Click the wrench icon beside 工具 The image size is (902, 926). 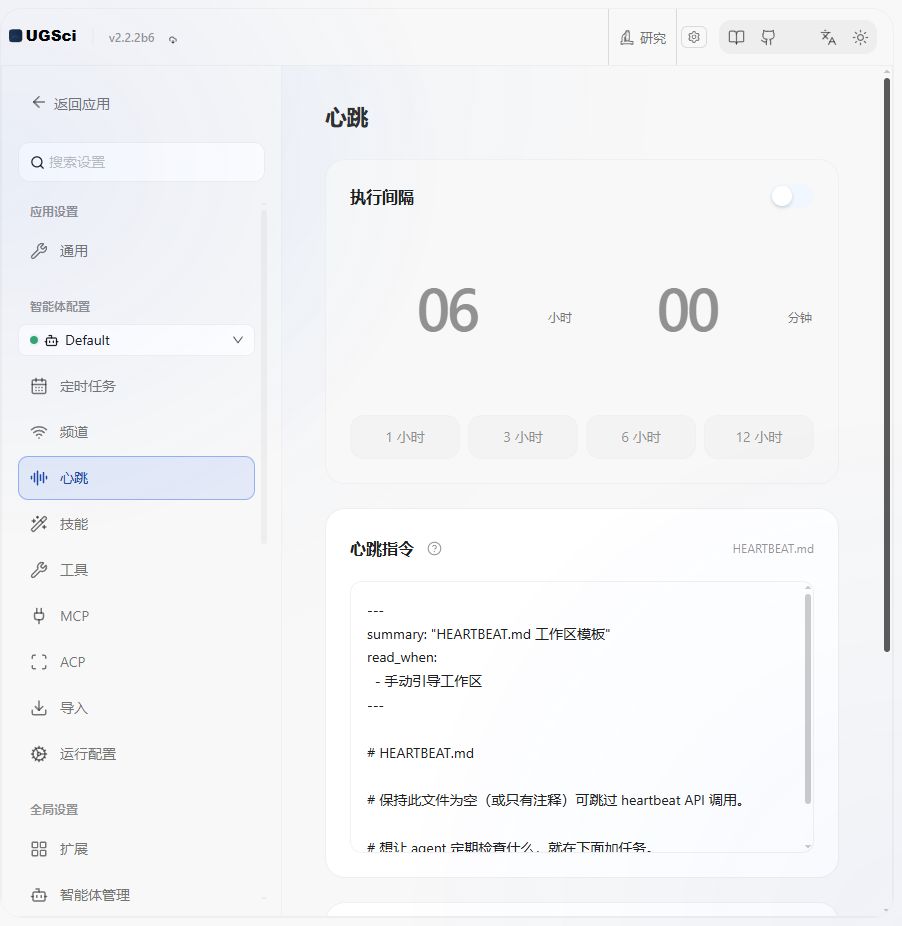click(x=39, y=570)
